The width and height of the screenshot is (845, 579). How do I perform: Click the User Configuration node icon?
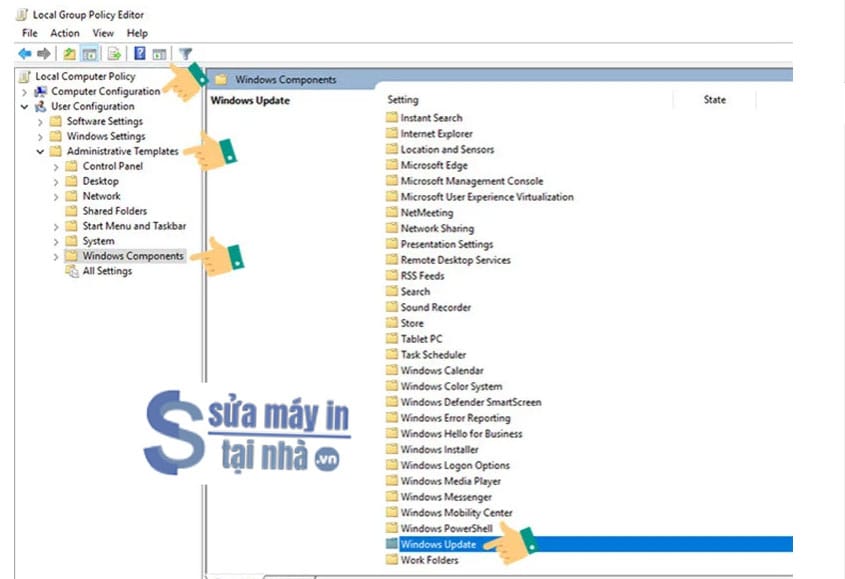pyautogui.click(x=40, y=107)
